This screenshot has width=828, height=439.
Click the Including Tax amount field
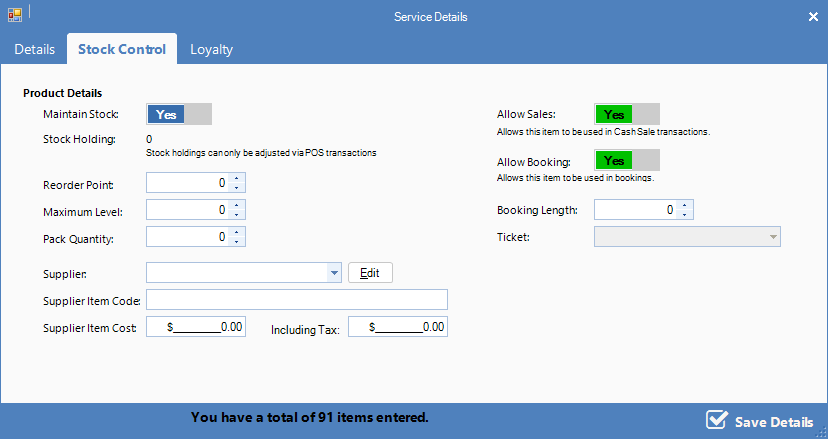pos(398,327)
